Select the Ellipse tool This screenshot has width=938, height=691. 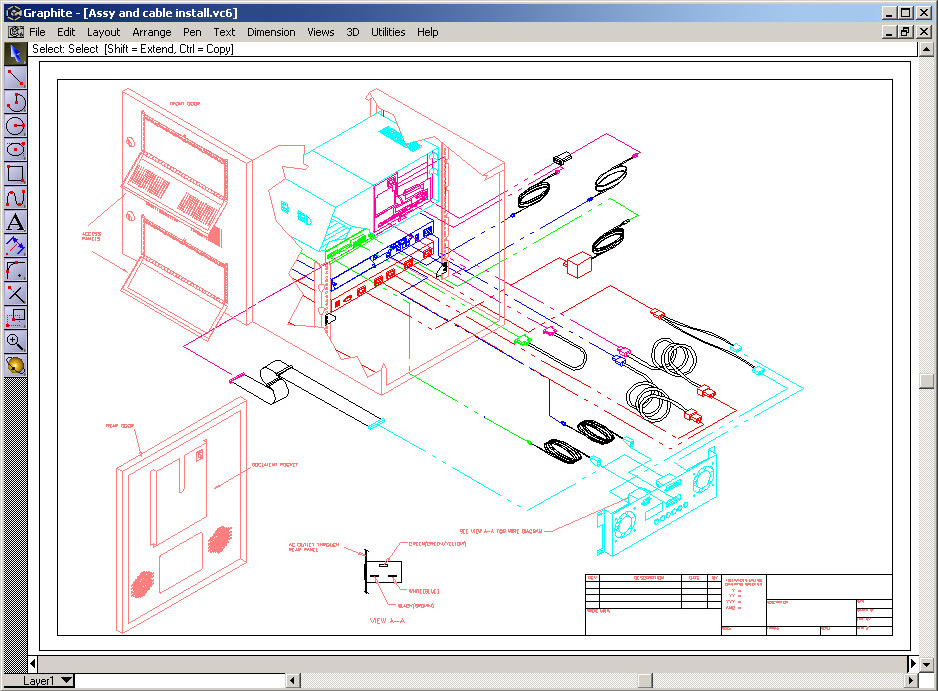coord(15,149)
